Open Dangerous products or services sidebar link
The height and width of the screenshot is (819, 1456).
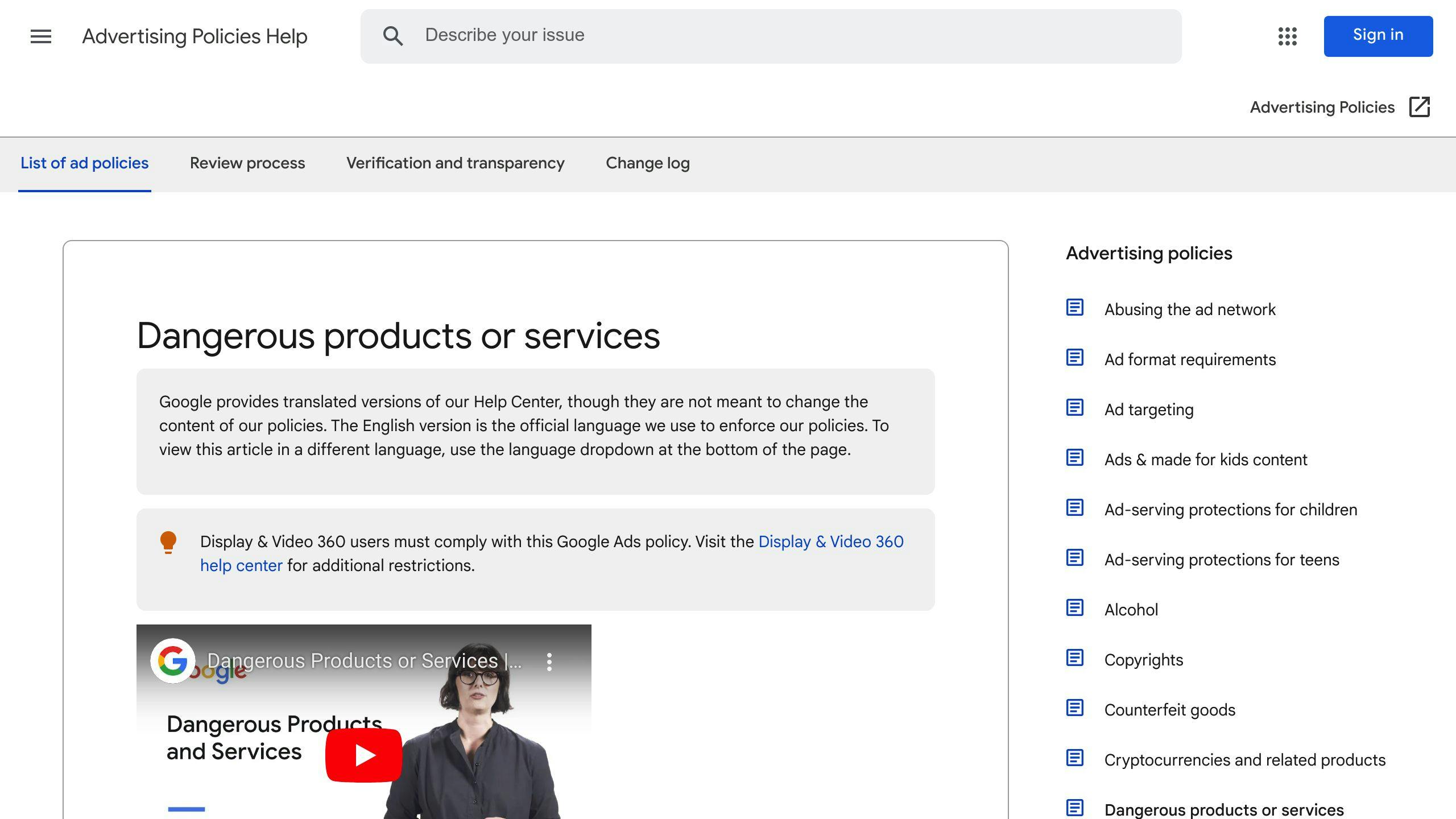click(x=1224, y=809)
